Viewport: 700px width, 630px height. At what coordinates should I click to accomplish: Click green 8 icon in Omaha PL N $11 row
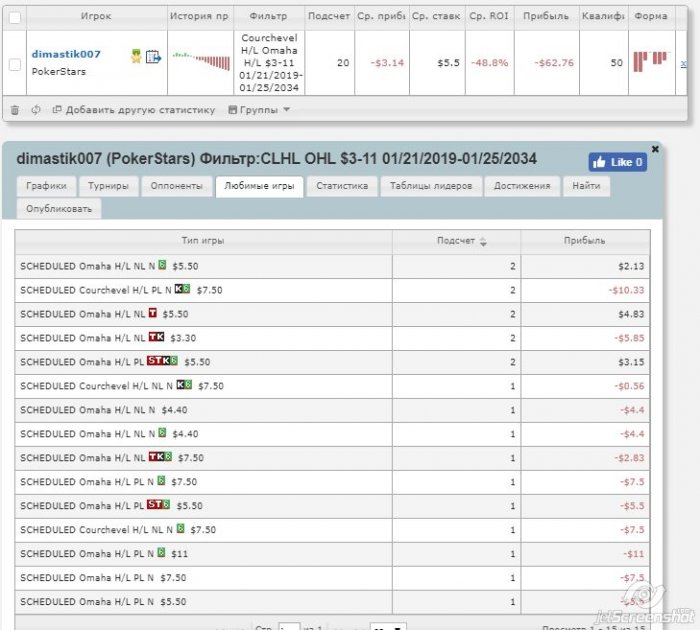[x=162, y=552]
